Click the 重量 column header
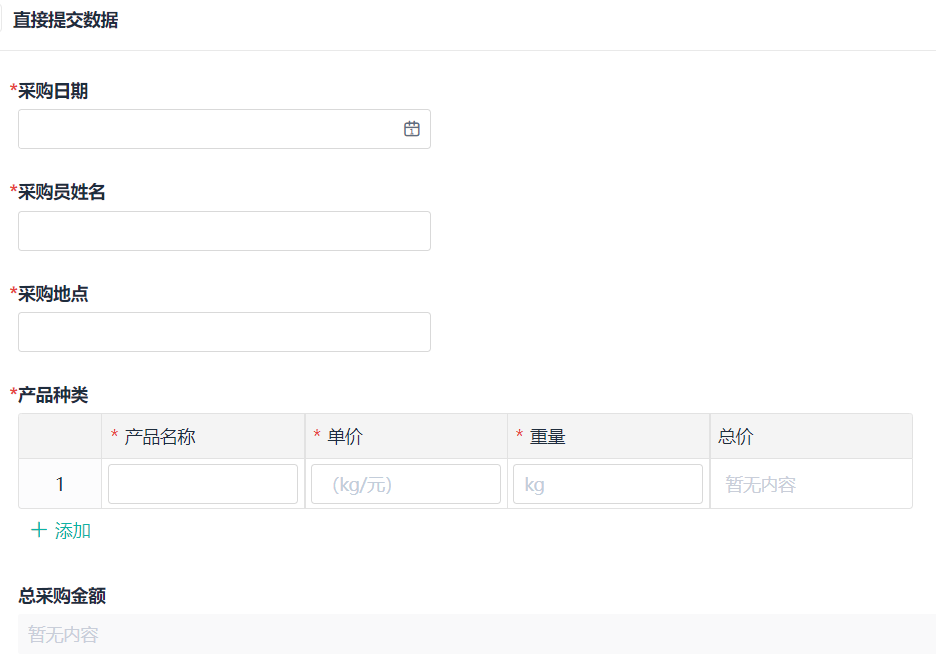Screen dimensions: 936x672 [x=547, y=436]
